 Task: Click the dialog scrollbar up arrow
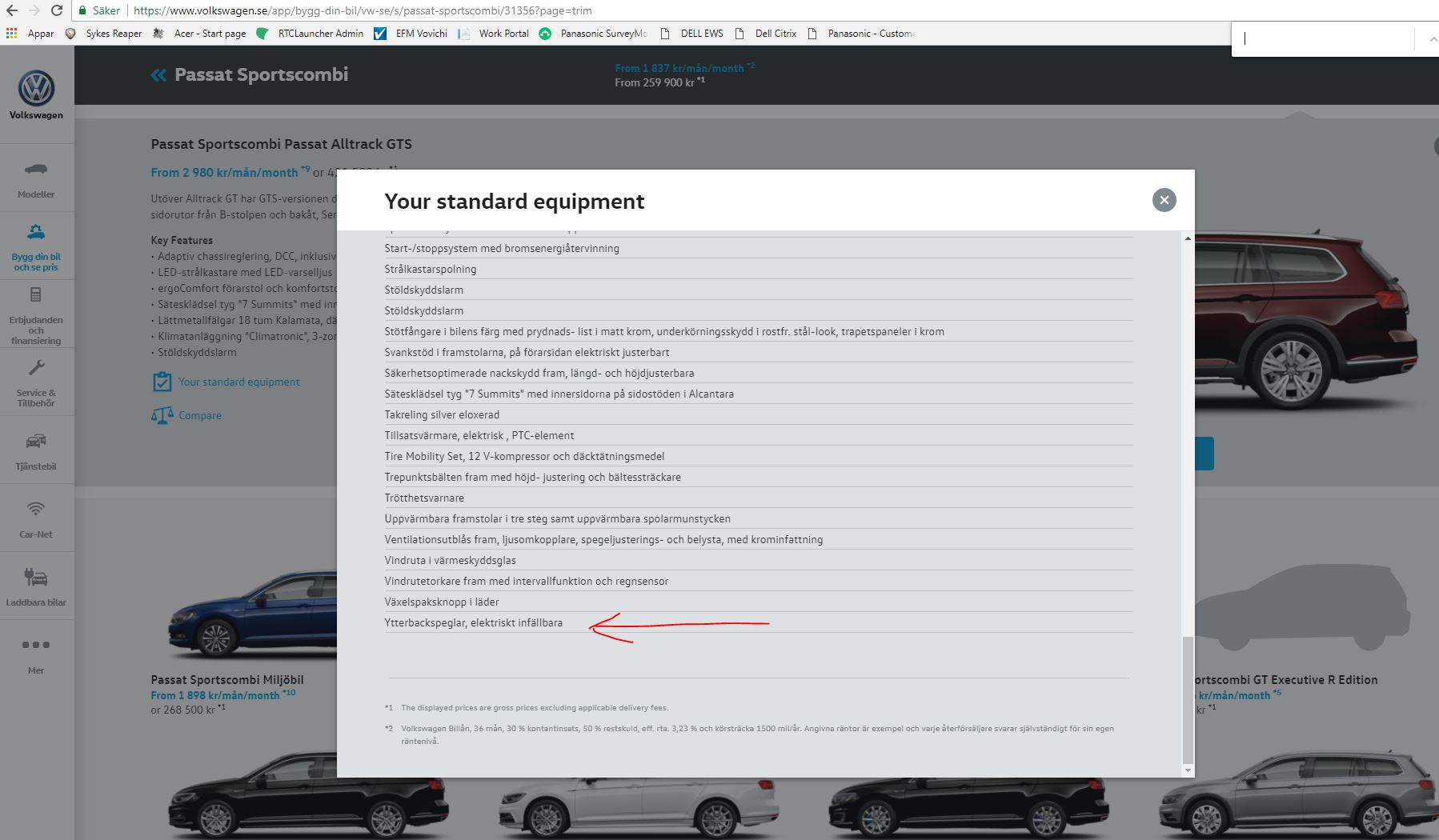pos(1188,238)
